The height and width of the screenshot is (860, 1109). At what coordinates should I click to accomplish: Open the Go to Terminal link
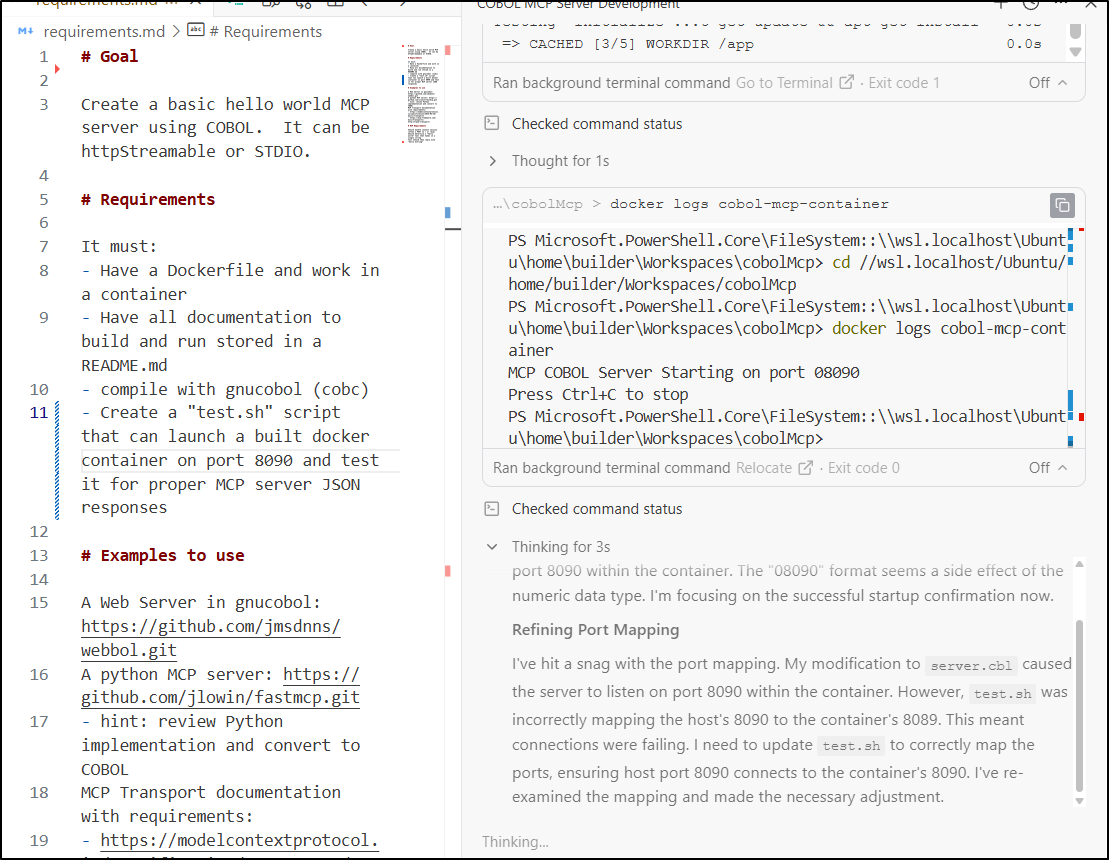784,83
